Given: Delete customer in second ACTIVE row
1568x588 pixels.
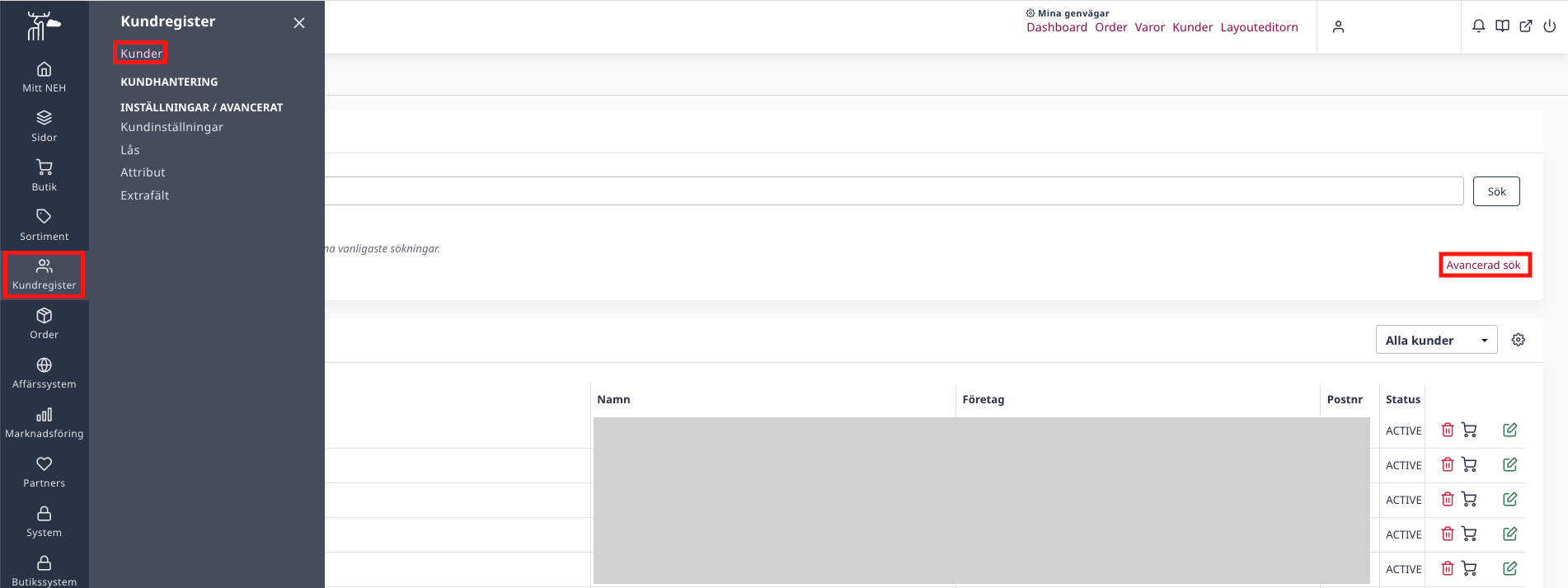Looking at the screenshot, I should (x=1448, y=464).
